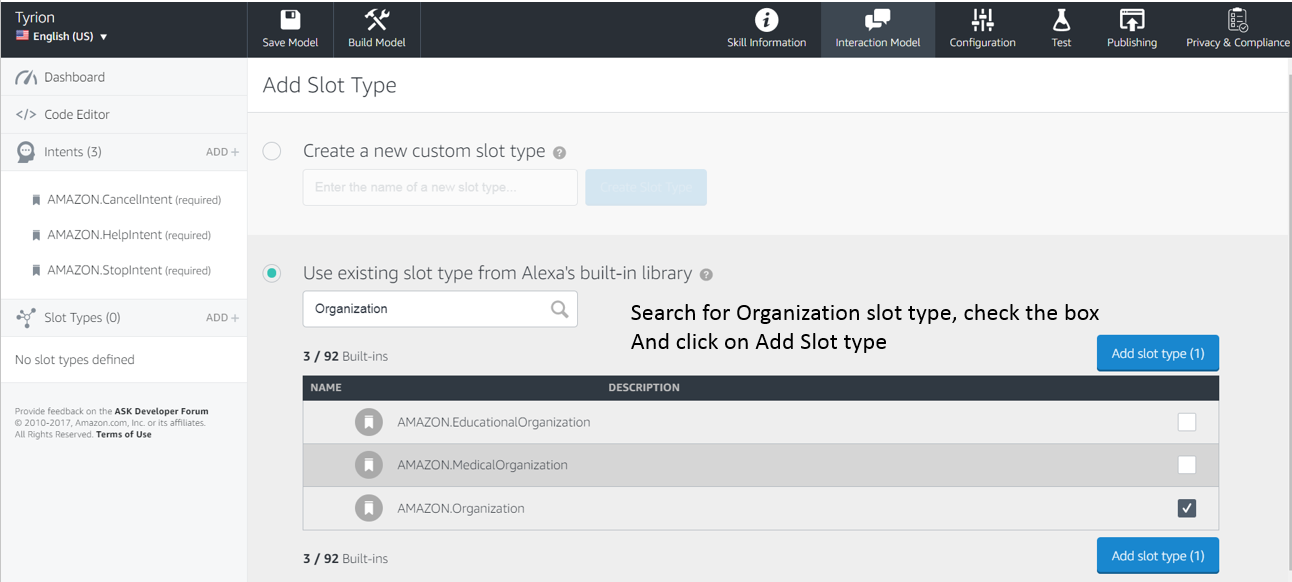This screenshot has width=1292, height=582.
Task: Click the Slot Types nodes icon
Action: tap(26, 318)
